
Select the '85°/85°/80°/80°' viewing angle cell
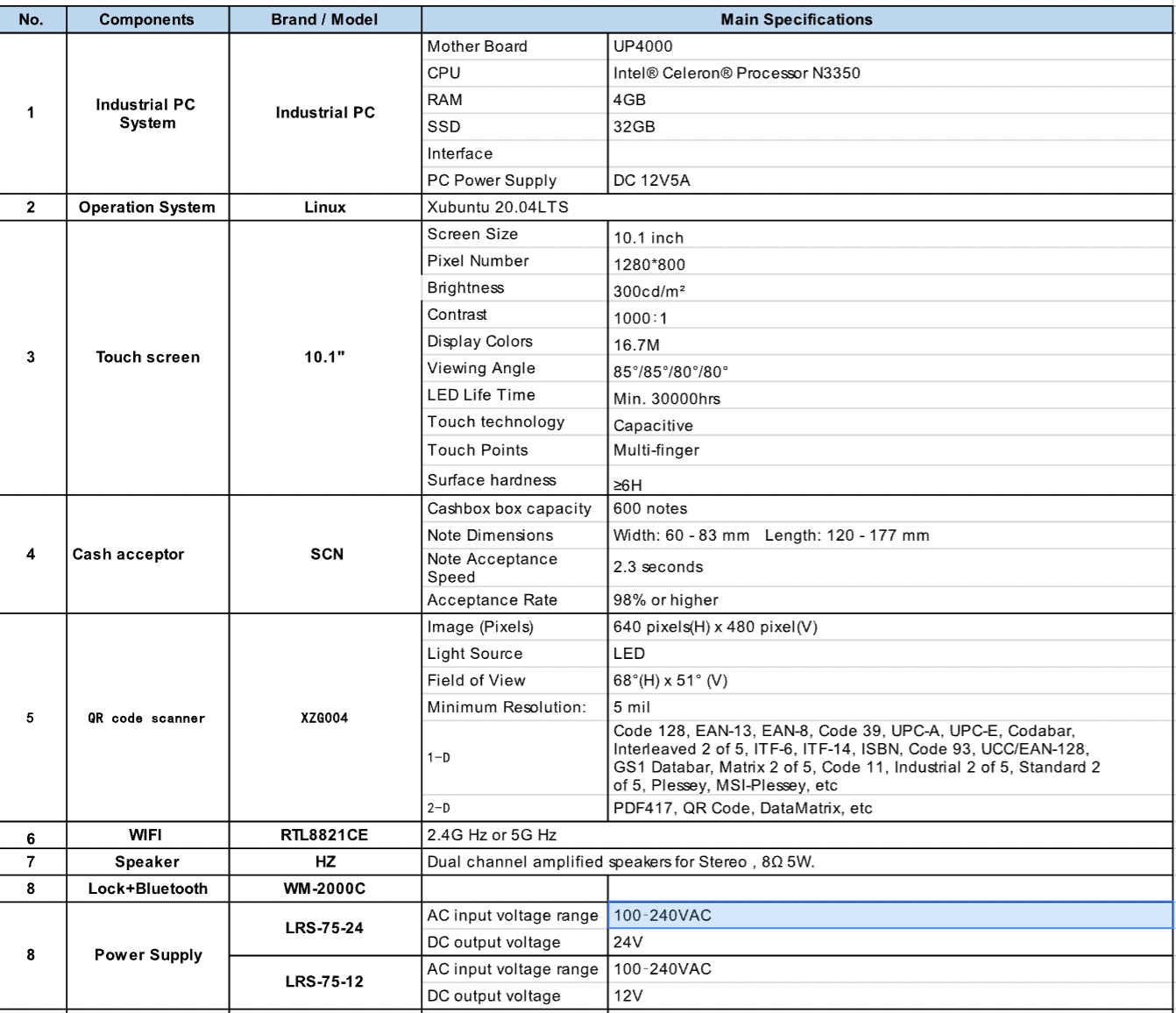pyautogui.click(x=890, y=369)
